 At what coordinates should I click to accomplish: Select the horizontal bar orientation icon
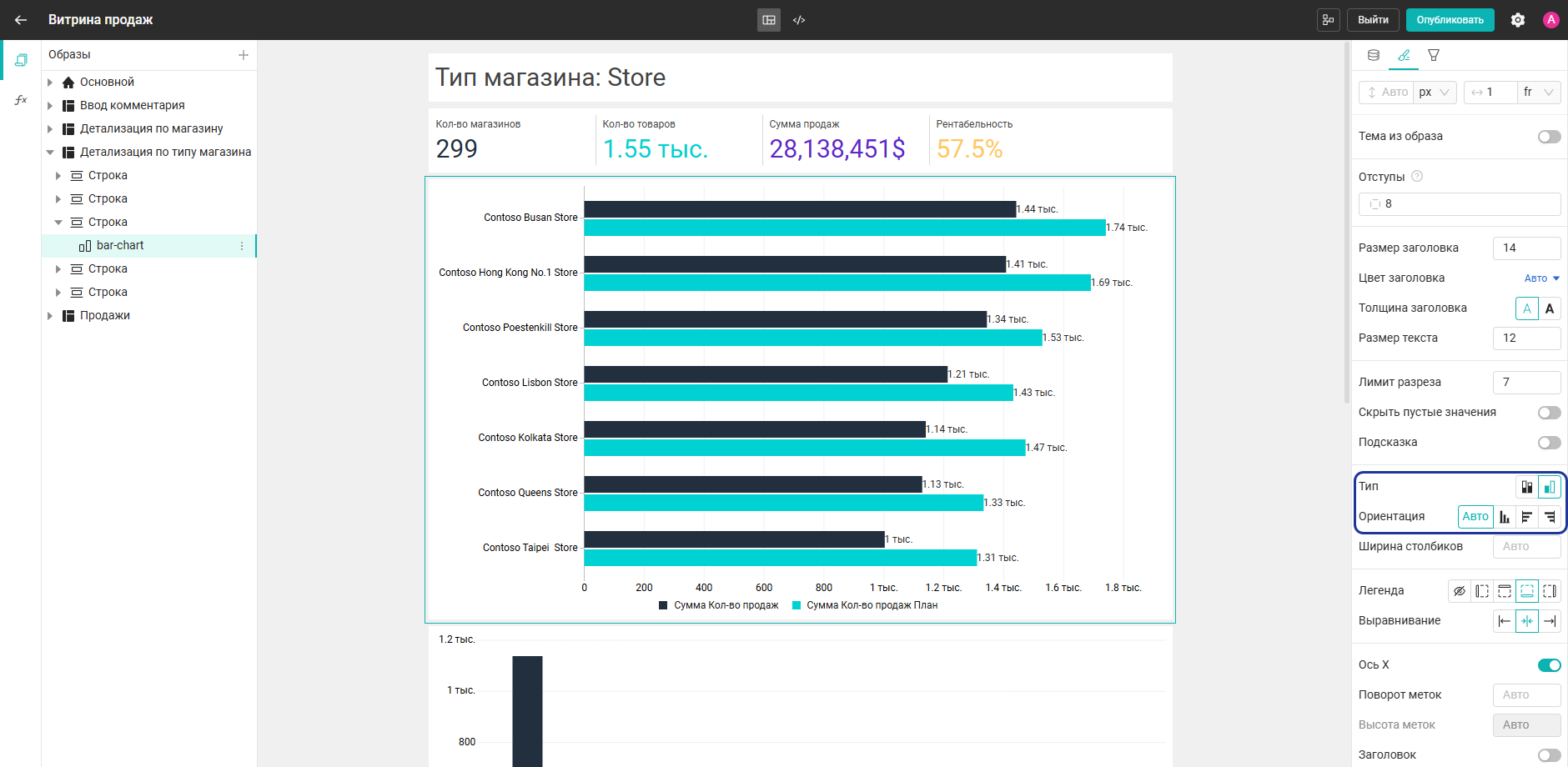click(x=1526, y=517)
